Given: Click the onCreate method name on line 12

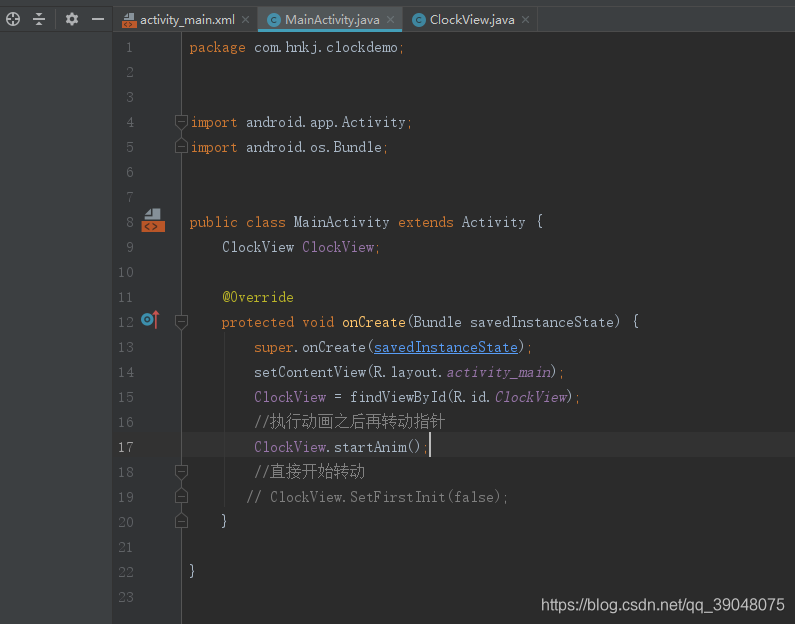Looking at the screenshot, I should pyautogui.click(x=374, y=322).
